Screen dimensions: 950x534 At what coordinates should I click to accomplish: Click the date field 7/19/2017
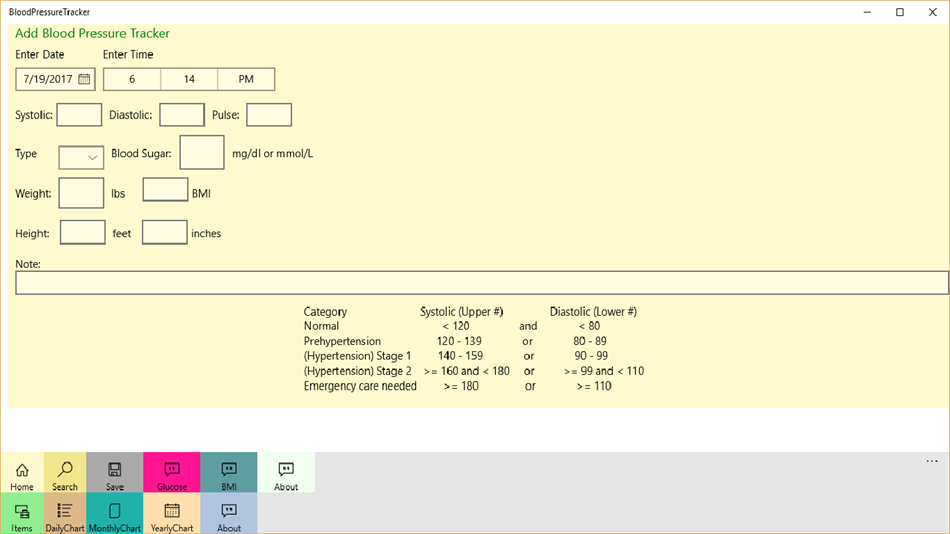pyautogui.click(x=55, y=79)
